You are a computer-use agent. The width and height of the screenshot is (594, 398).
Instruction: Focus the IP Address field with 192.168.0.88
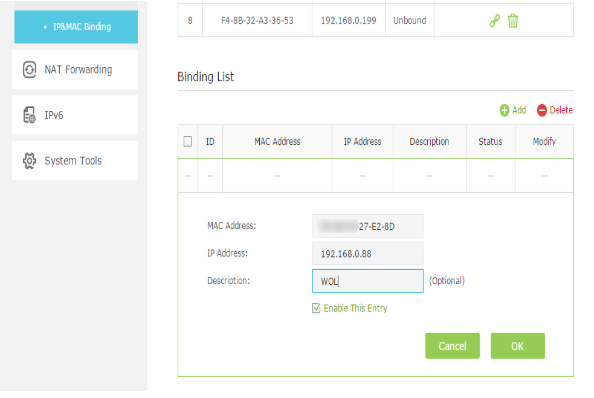point(368,253)
